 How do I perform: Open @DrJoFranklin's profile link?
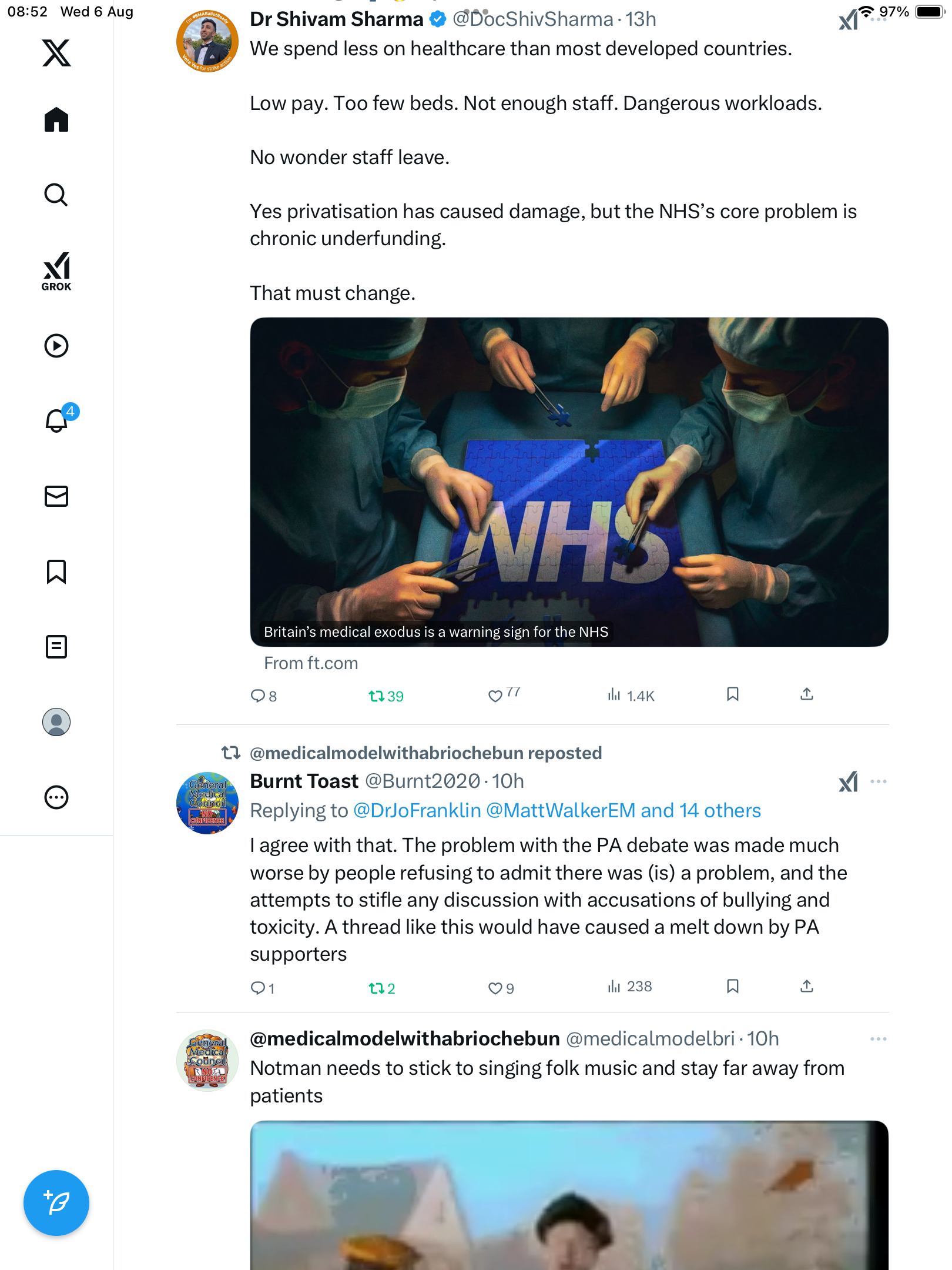click(x=417, y=811)
